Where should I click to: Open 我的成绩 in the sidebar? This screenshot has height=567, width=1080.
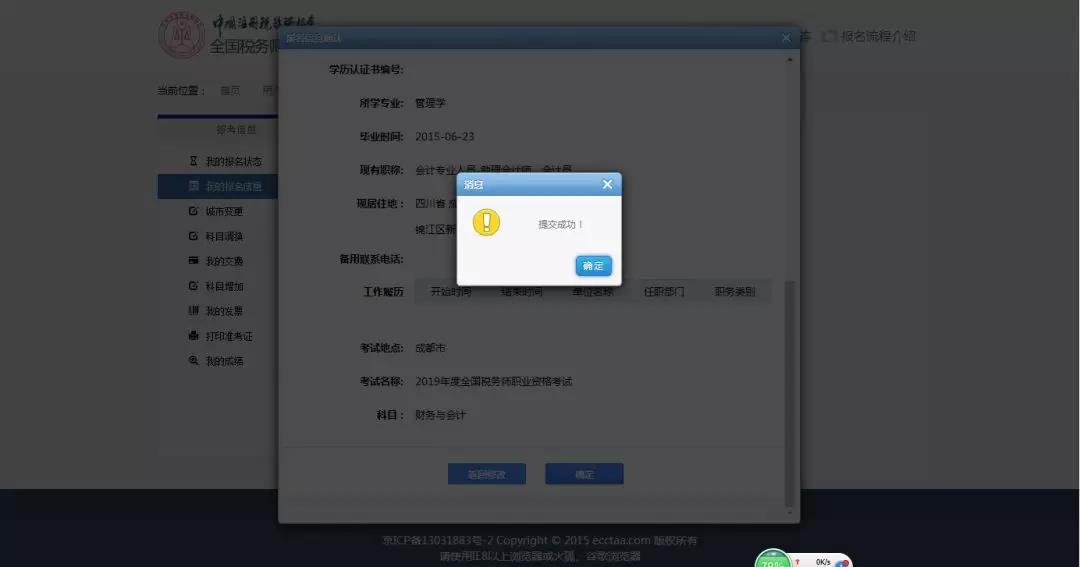(224, 361)
